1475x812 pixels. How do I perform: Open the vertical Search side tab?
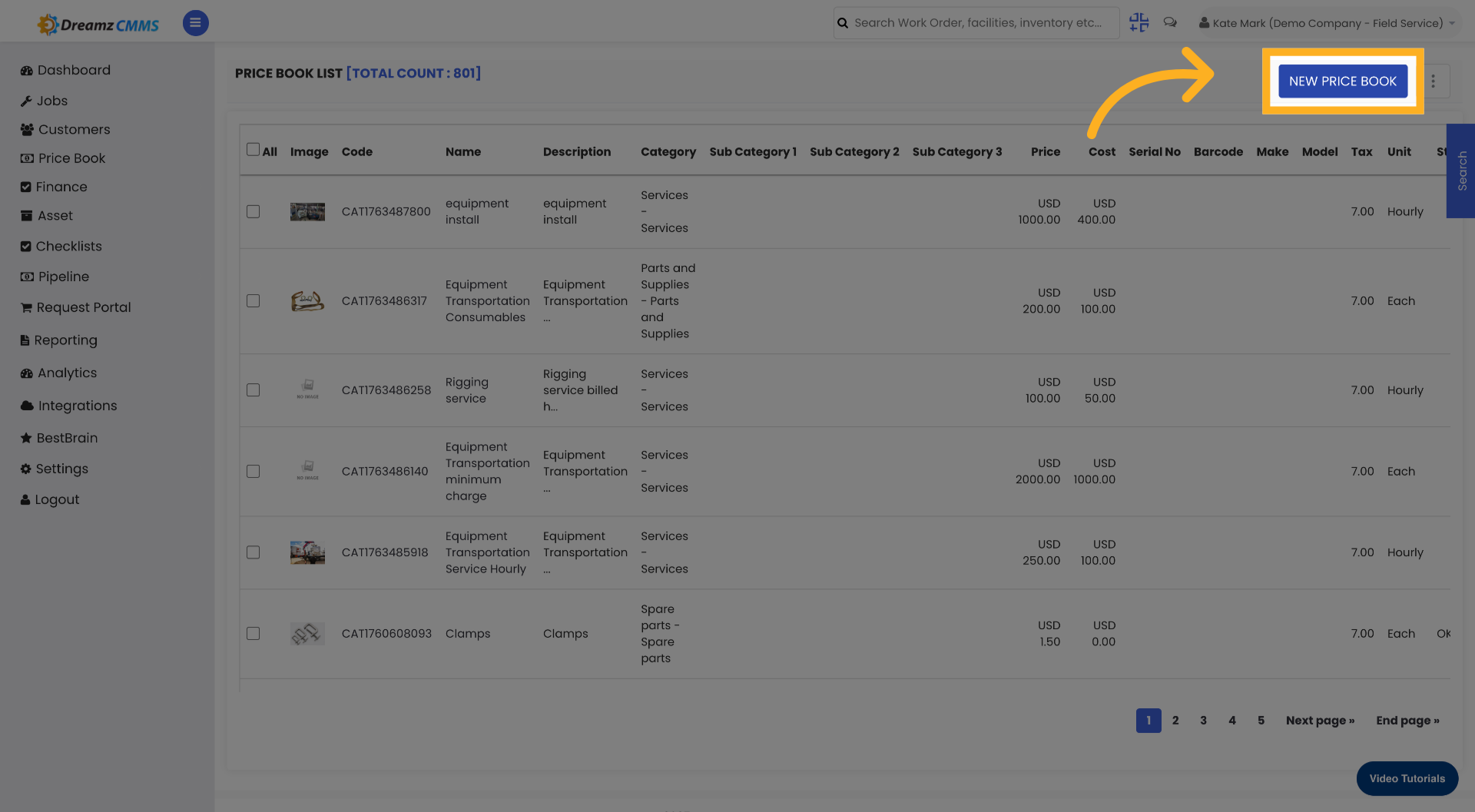coord(1461,171)
